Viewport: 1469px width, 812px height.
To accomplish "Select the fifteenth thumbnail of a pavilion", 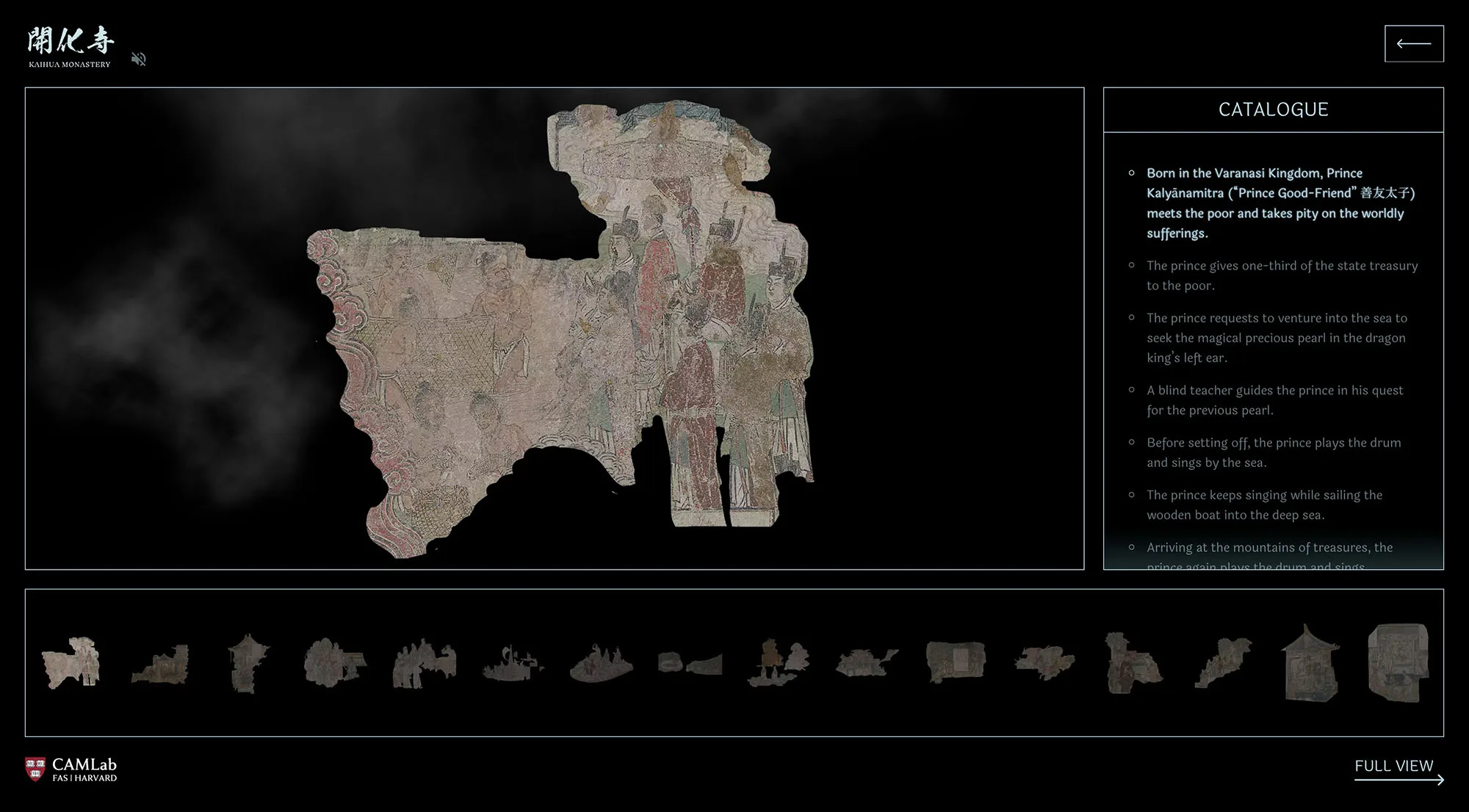I will click(1310, 663).
